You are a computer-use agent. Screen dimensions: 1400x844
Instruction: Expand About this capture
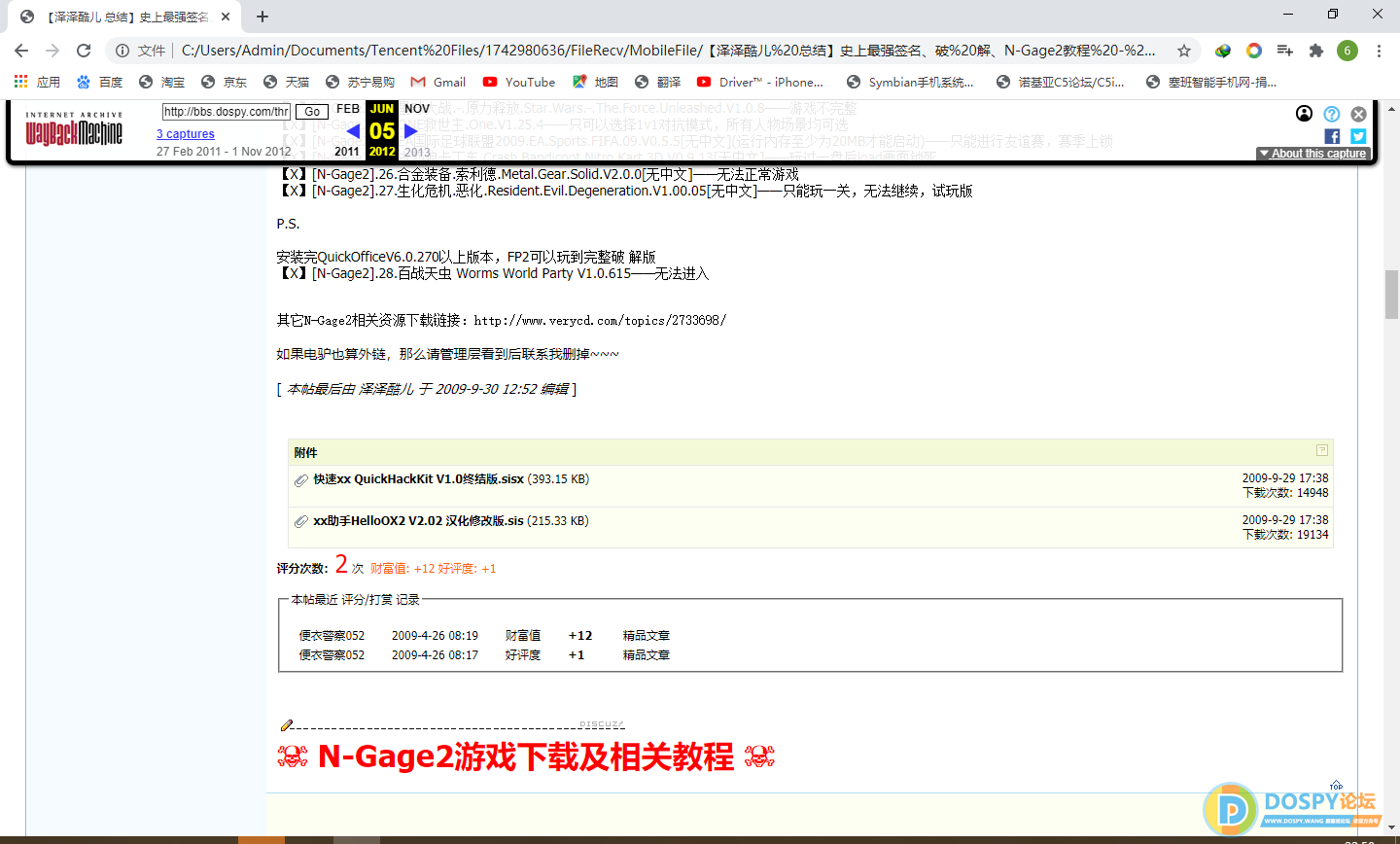1313,154
